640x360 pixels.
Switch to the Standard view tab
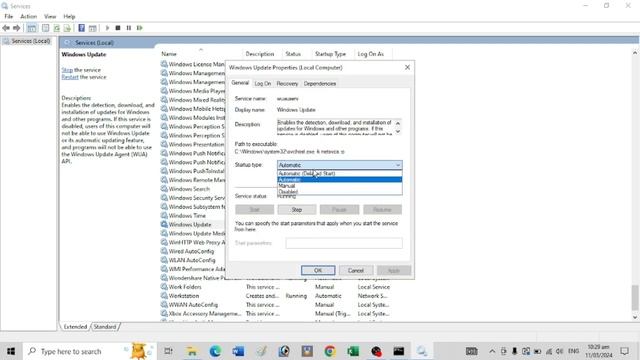(x=104, y=327)
